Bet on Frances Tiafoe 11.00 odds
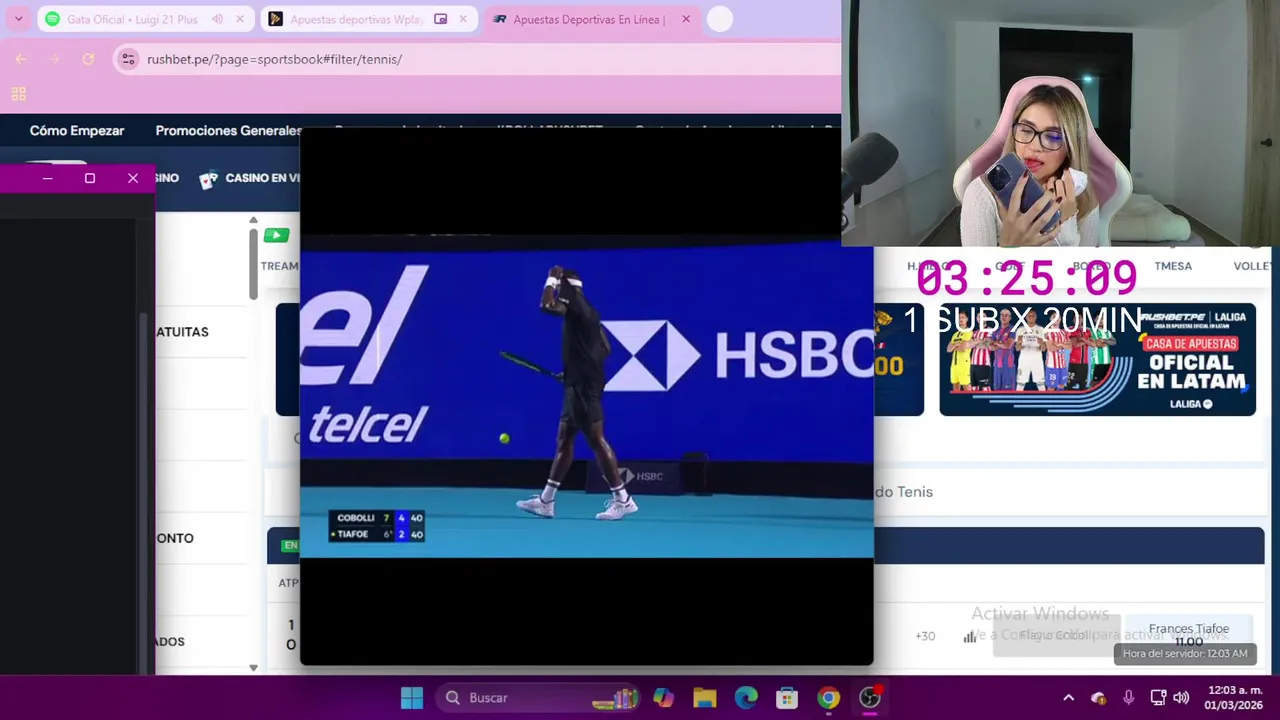The height and width of the screenshot is (720, 1280). (1188, 635)
